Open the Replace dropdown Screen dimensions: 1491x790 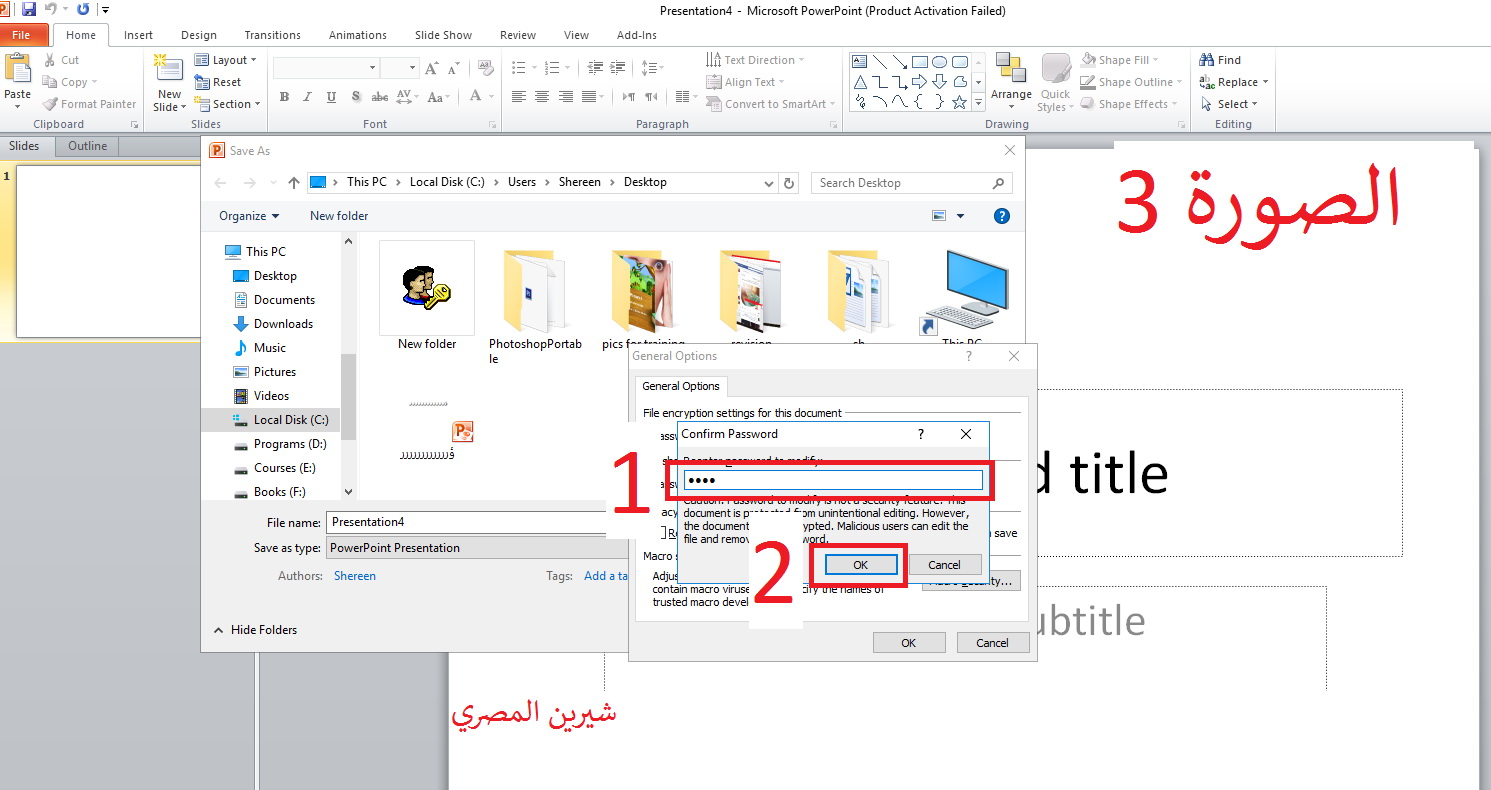[x=1232, y=82]
